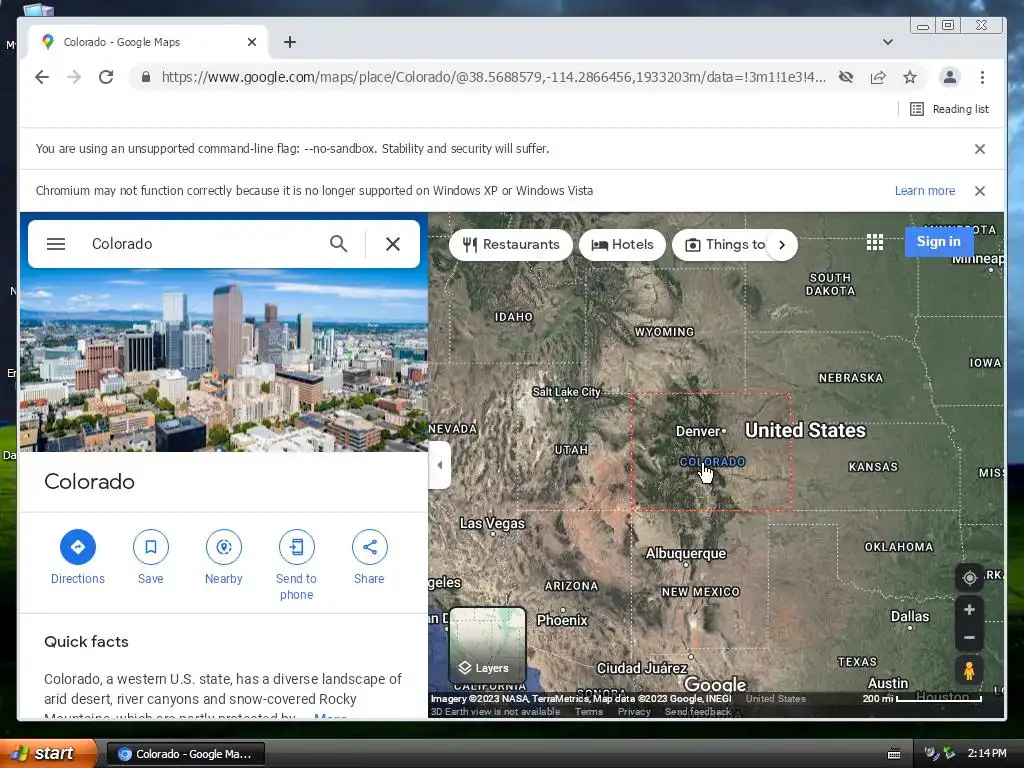Save Colorado to a list

[150, 556]
